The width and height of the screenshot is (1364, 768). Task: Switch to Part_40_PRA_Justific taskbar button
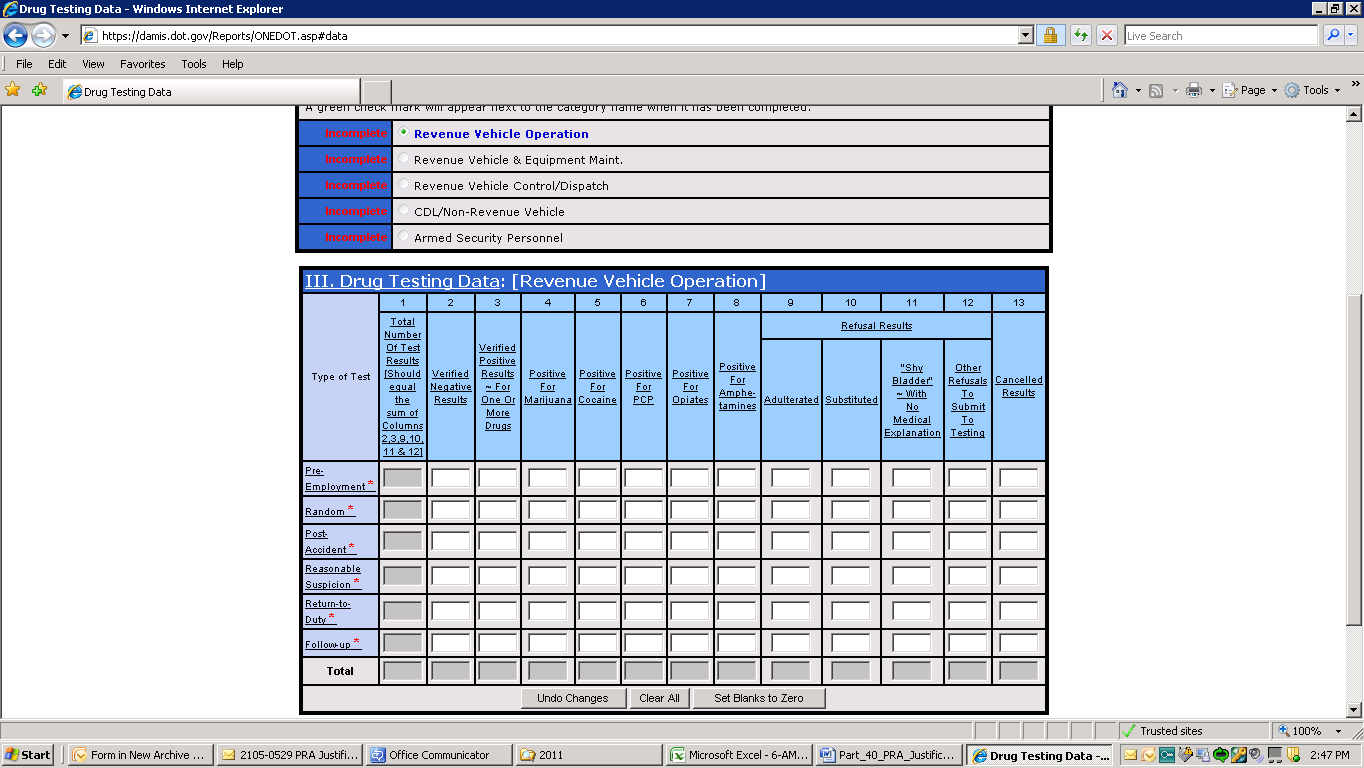point(890,755)
